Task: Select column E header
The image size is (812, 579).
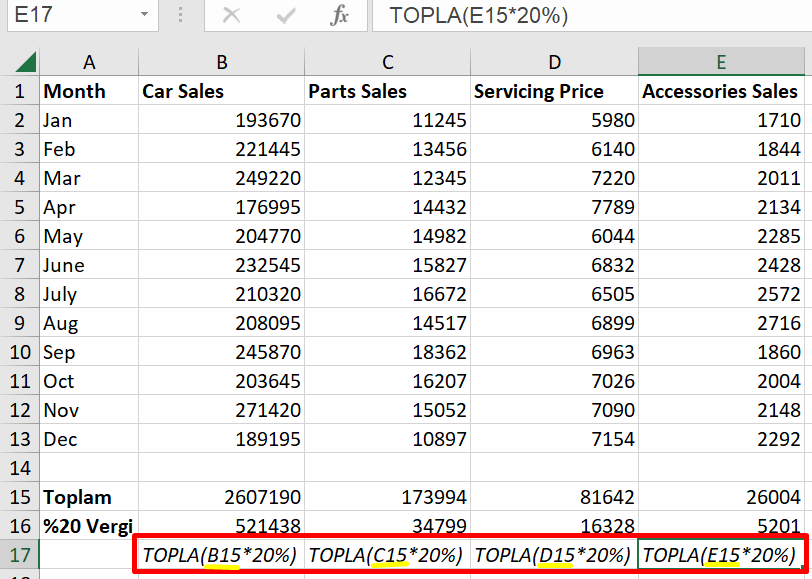Action: pos(720,62)
